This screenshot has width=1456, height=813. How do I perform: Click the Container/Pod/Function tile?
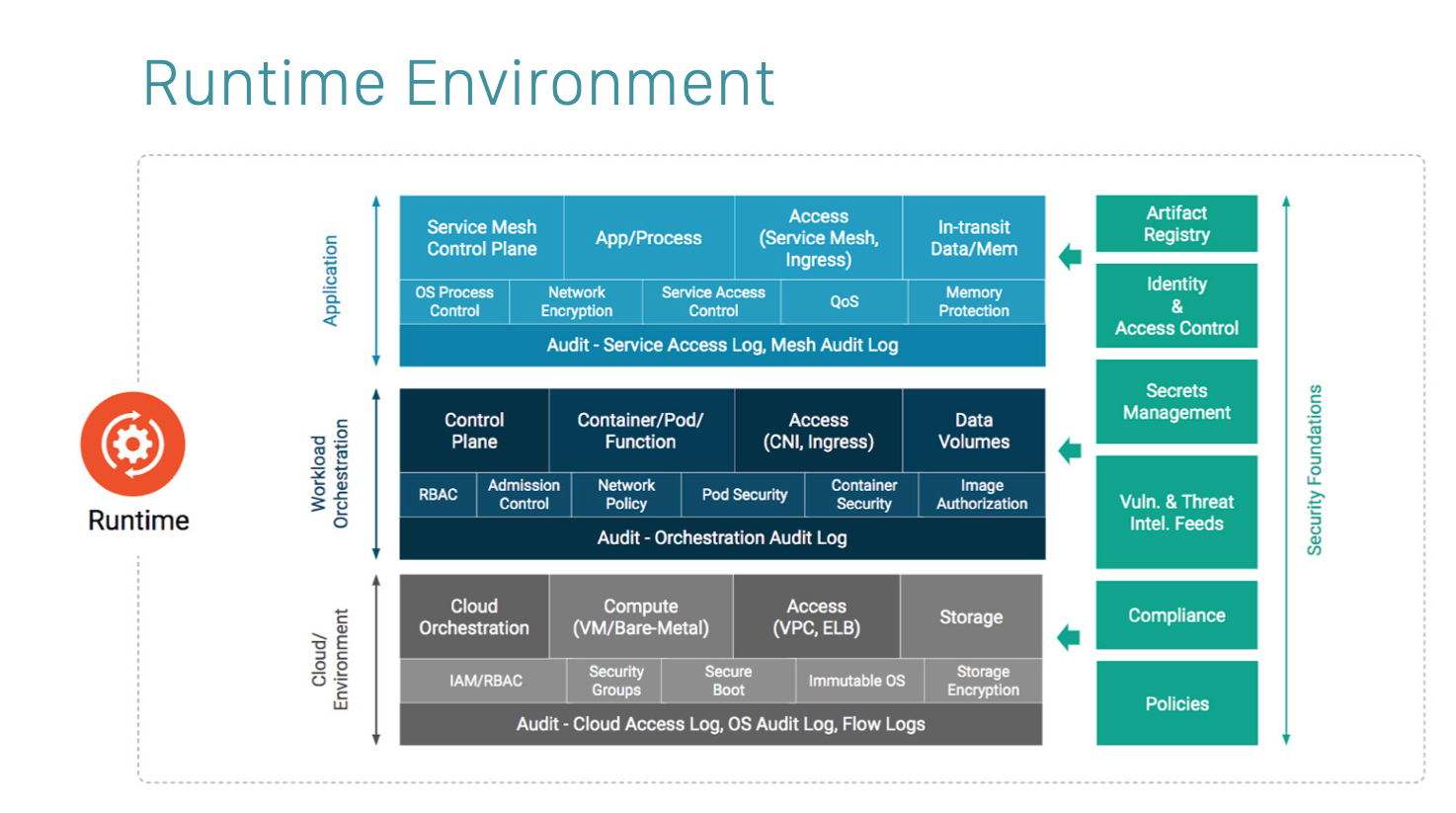click(x=640, y=431)
